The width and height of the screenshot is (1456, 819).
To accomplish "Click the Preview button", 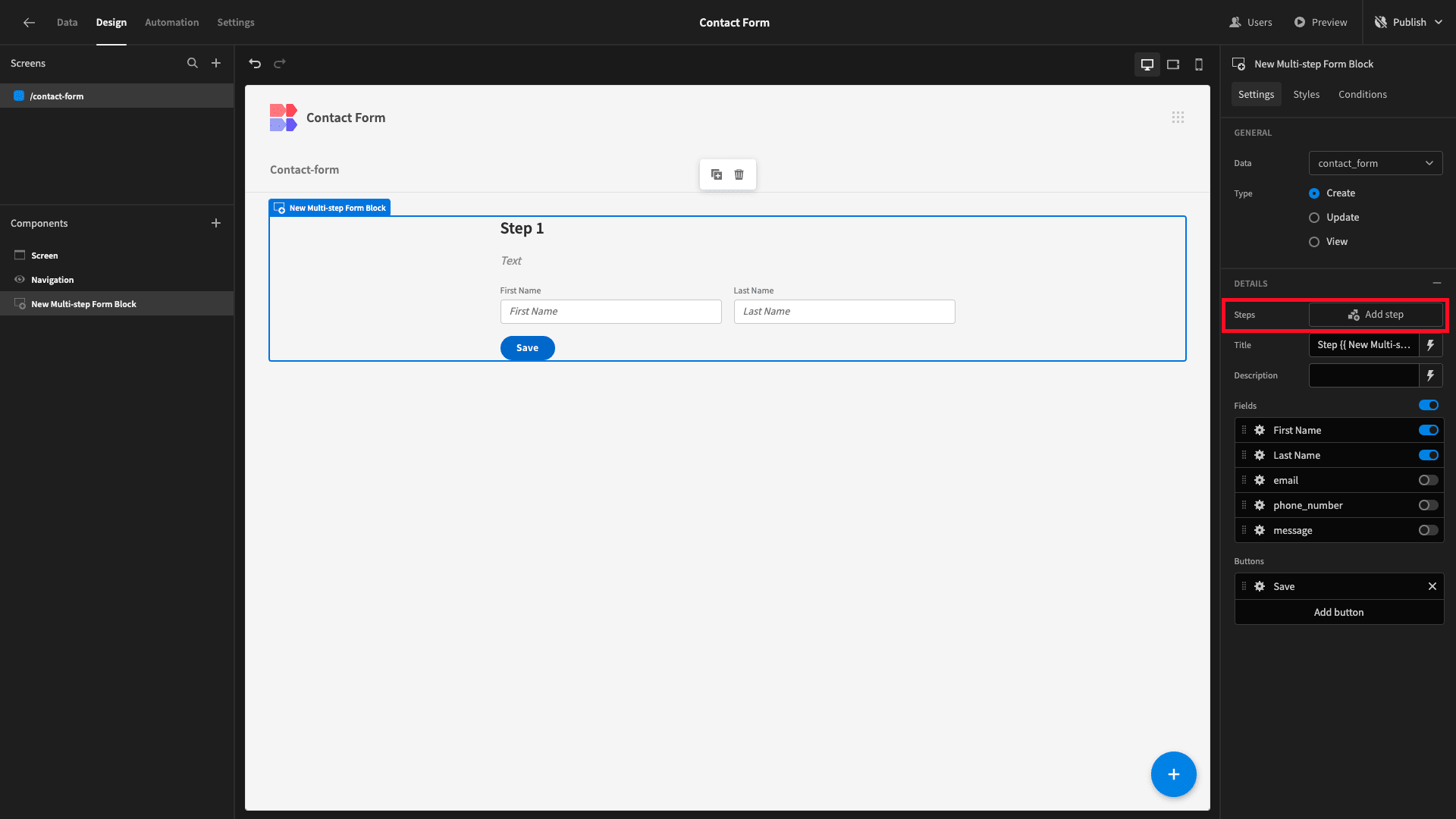I will click(1320, 23).
